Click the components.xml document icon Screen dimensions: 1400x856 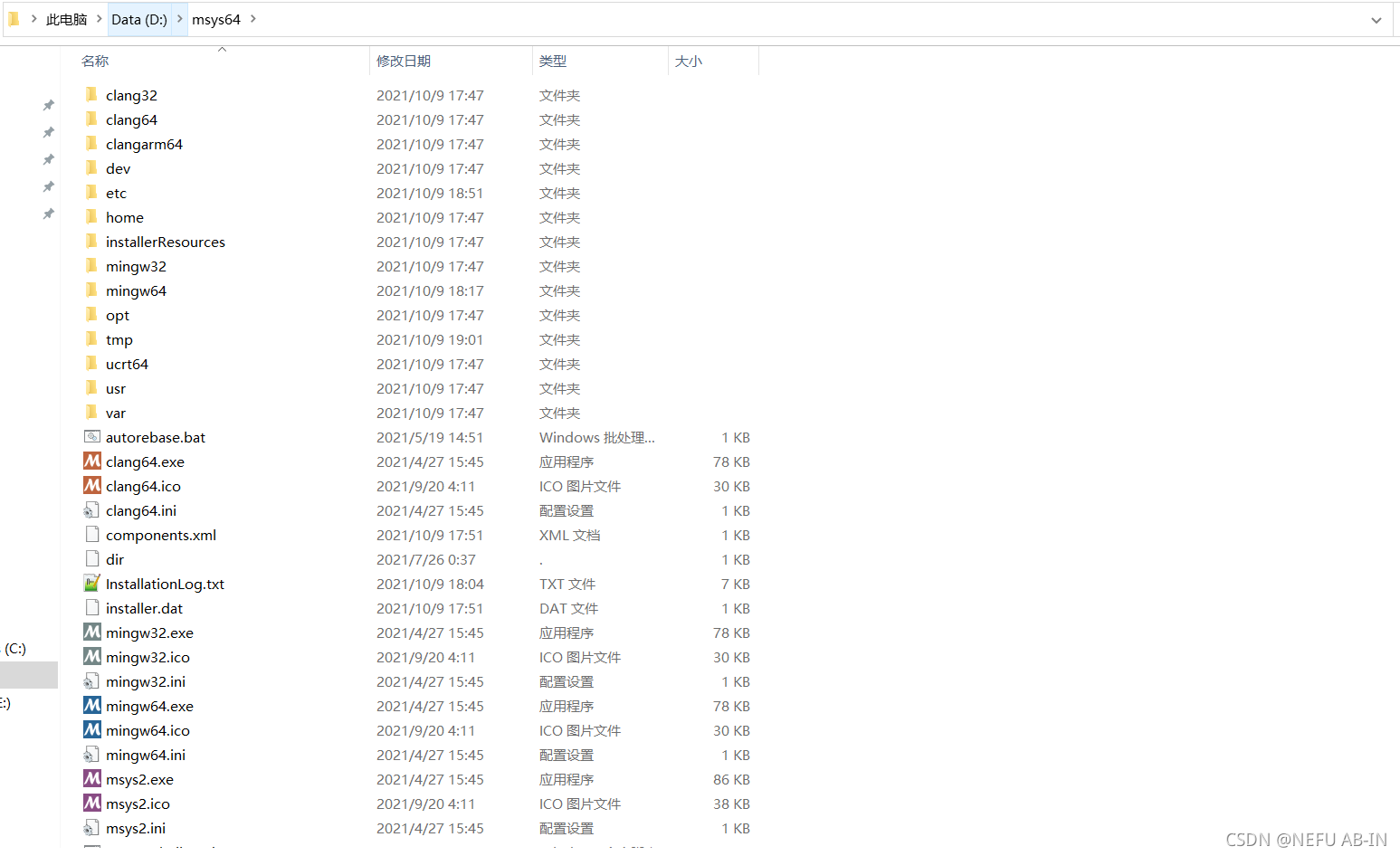click(x=92, y=535)
